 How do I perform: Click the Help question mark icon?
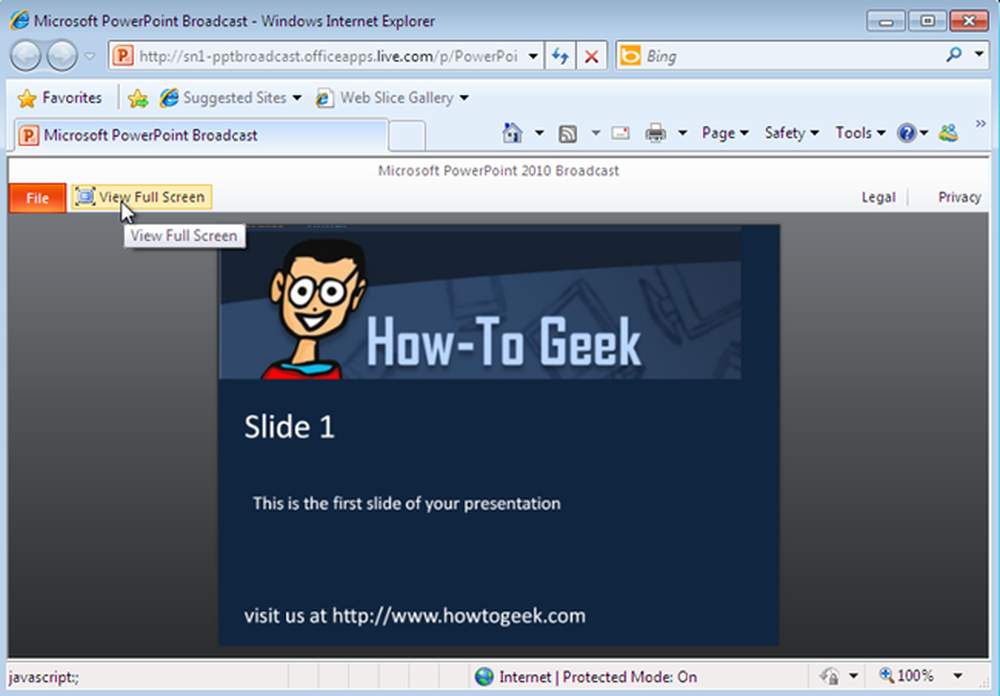click(x=906, y=133)
